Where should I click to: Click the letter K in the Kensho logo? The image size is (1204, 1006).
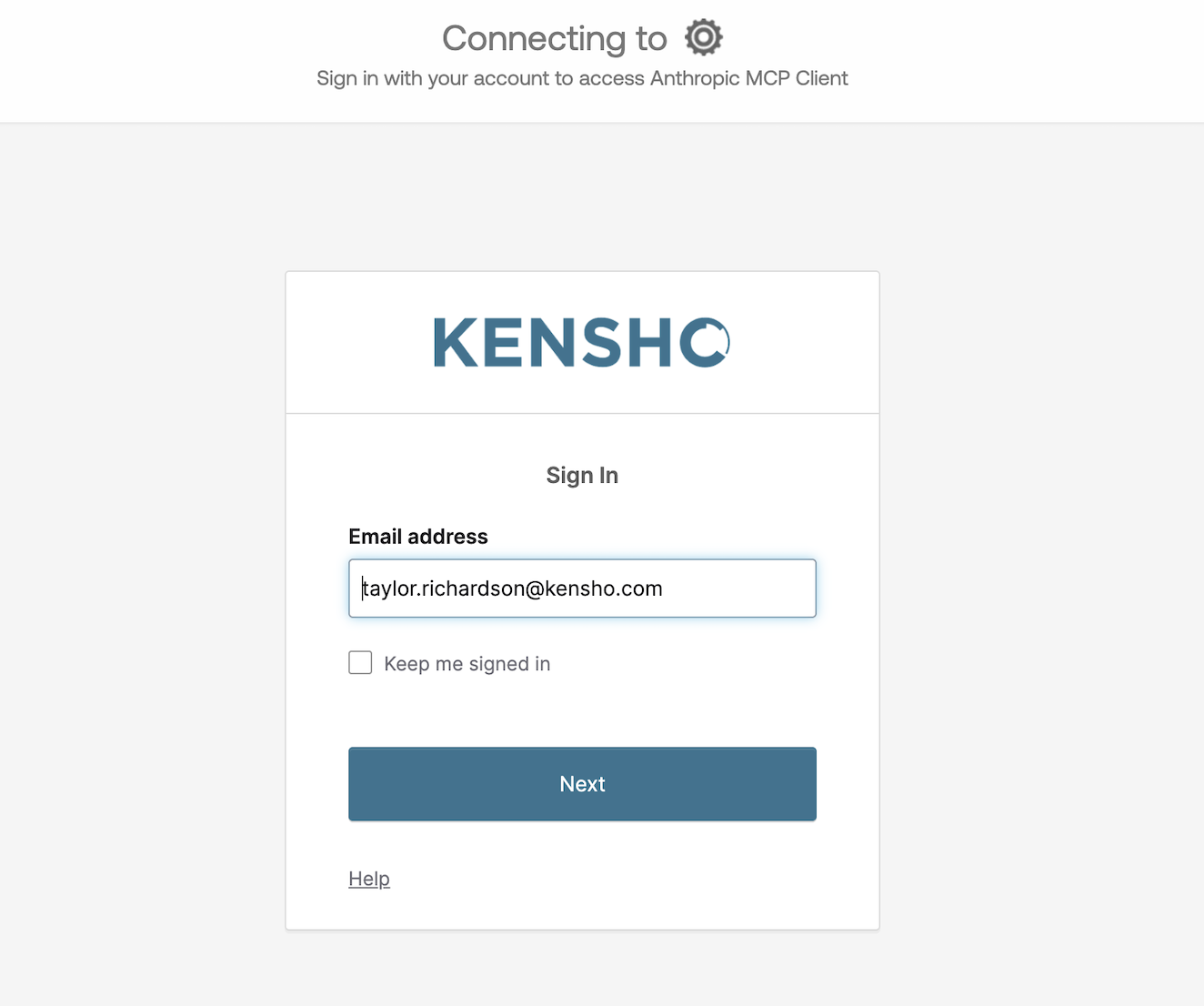(456, 343)
